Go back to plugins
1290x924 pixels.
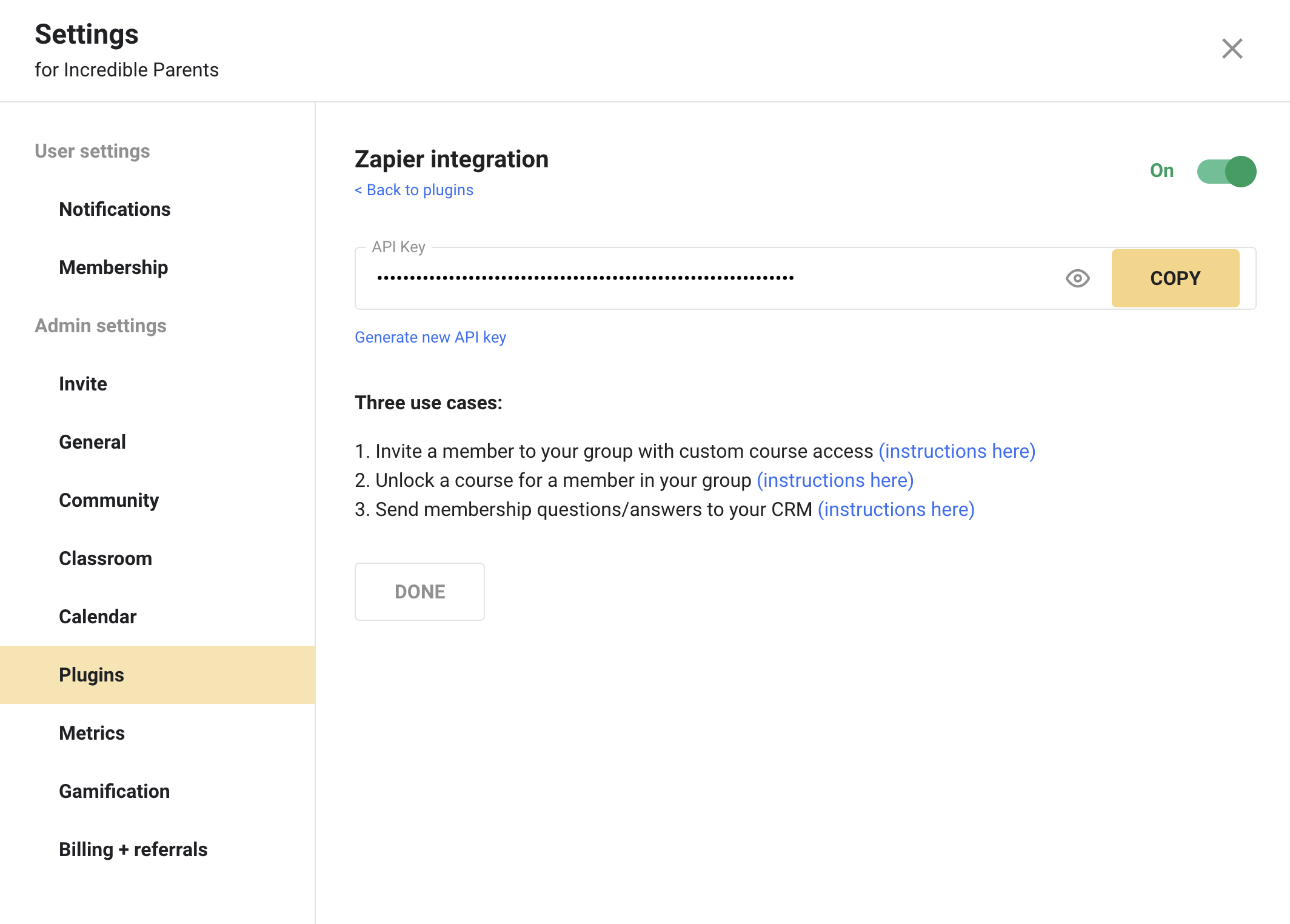point(414,190)
